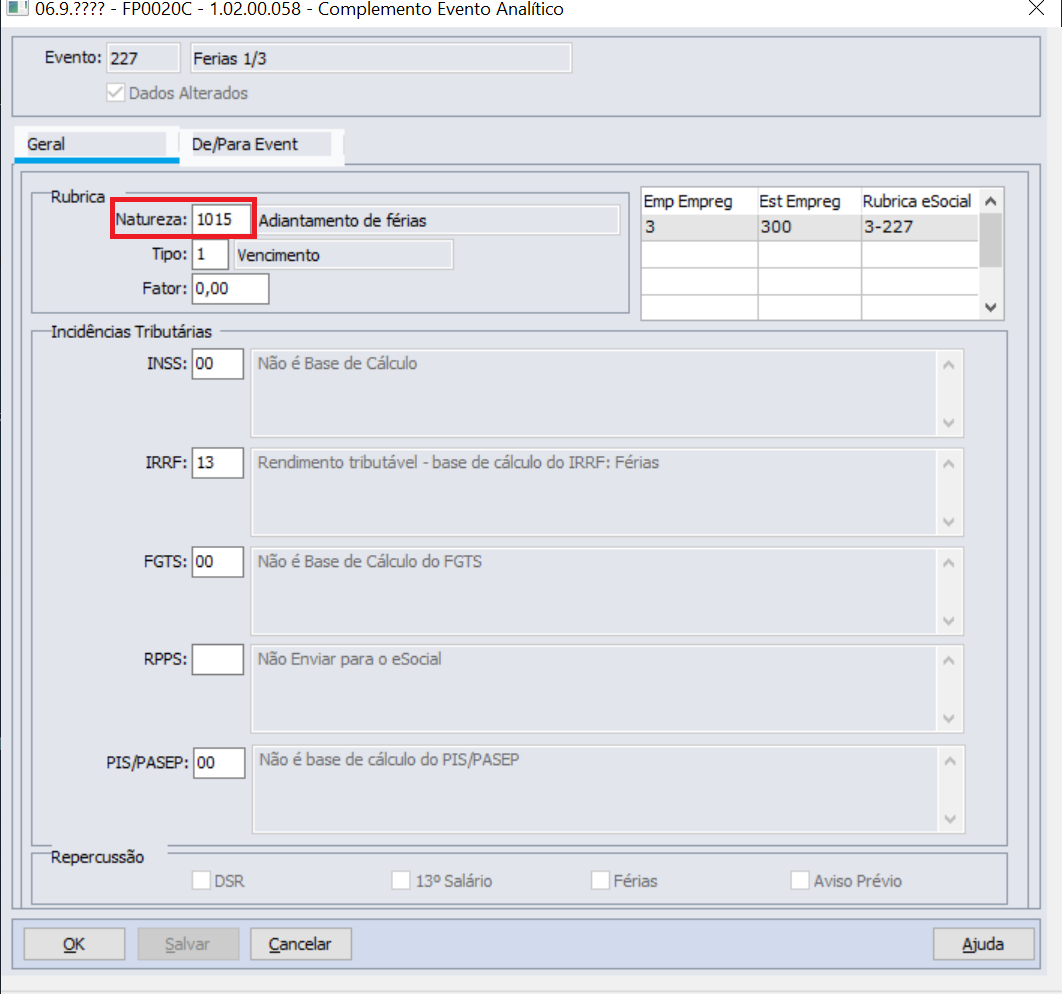Click RPPS description scroll down arrow
Image resolution: width=1062 pixels, height=994 pixels.
point(949,718)
